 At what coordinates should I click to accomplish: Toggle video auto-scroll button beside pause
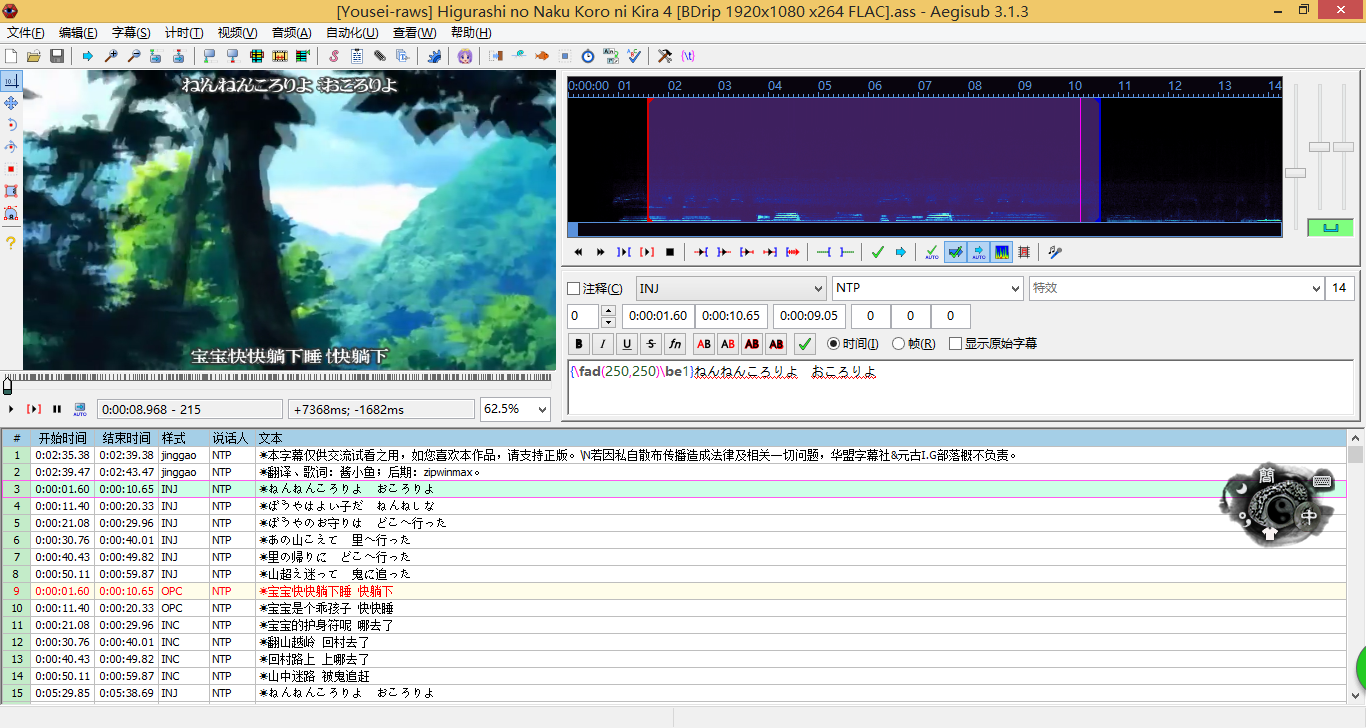[x=80, y=409]
